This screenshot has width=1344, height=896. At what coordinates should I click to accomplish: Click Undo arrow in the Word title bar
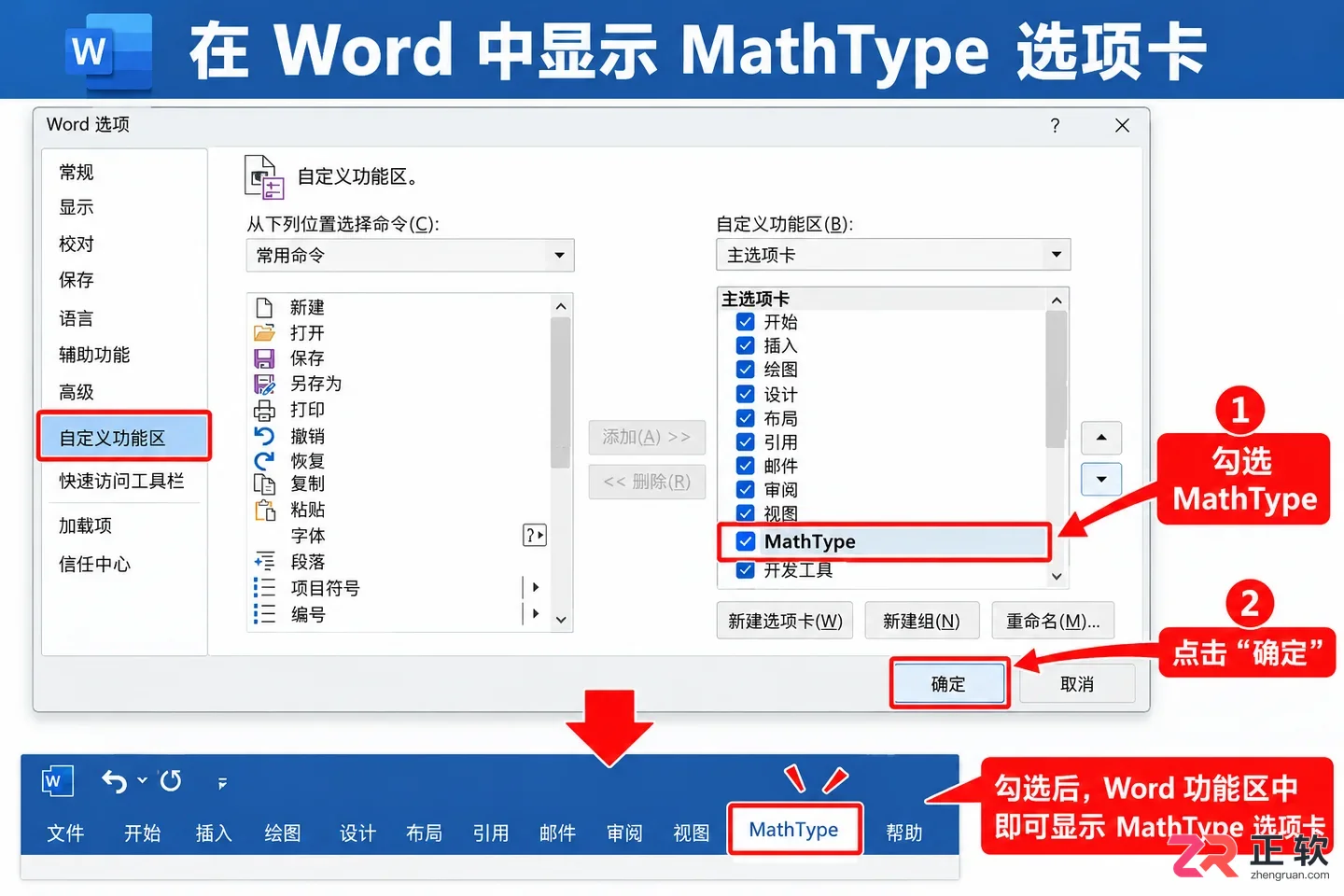(x=115, y=781)
